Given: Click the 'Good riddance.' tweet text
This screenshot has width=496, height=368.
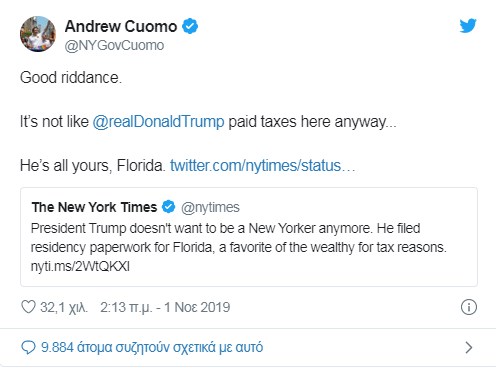Looking at the screenshot, I should tap(71, 78).
